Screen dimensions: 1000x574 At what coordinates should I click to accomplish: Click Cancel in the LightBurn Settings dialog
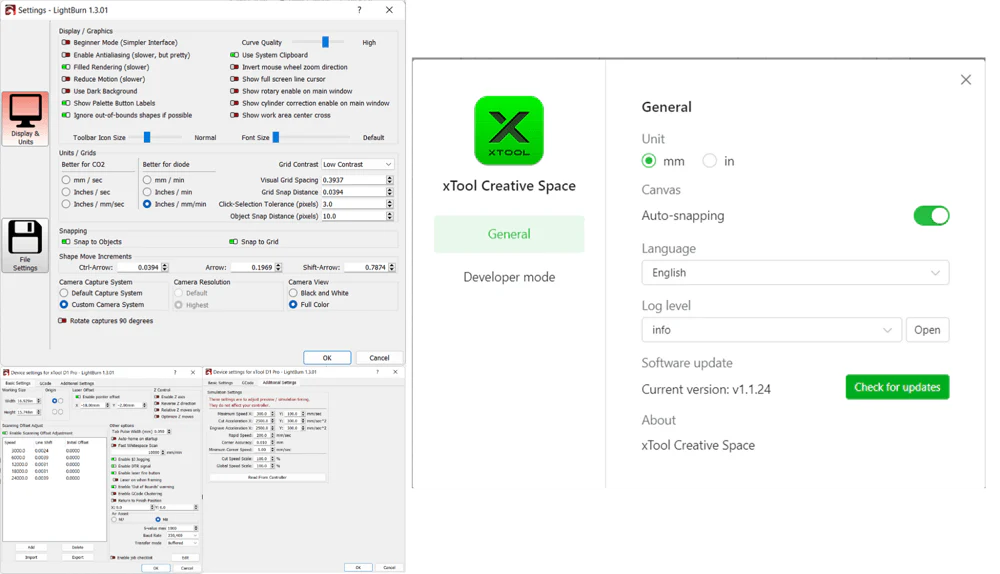point(379,358)
